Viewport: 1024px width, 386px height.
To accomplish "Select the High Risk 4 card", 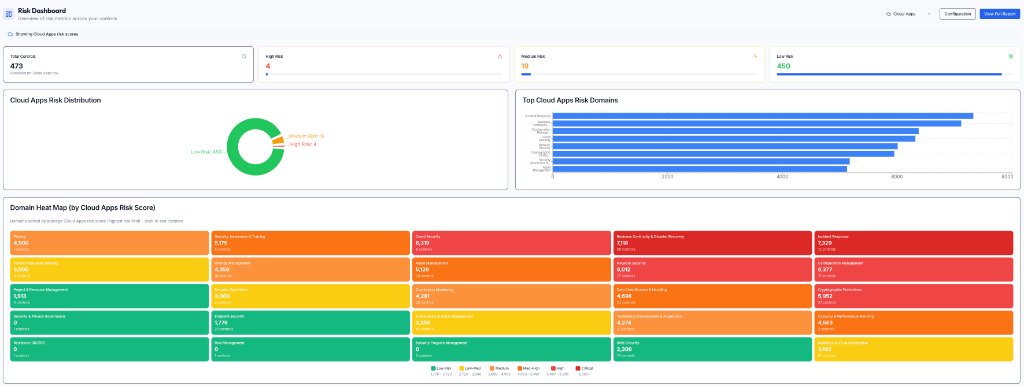I will click(383, 65).
